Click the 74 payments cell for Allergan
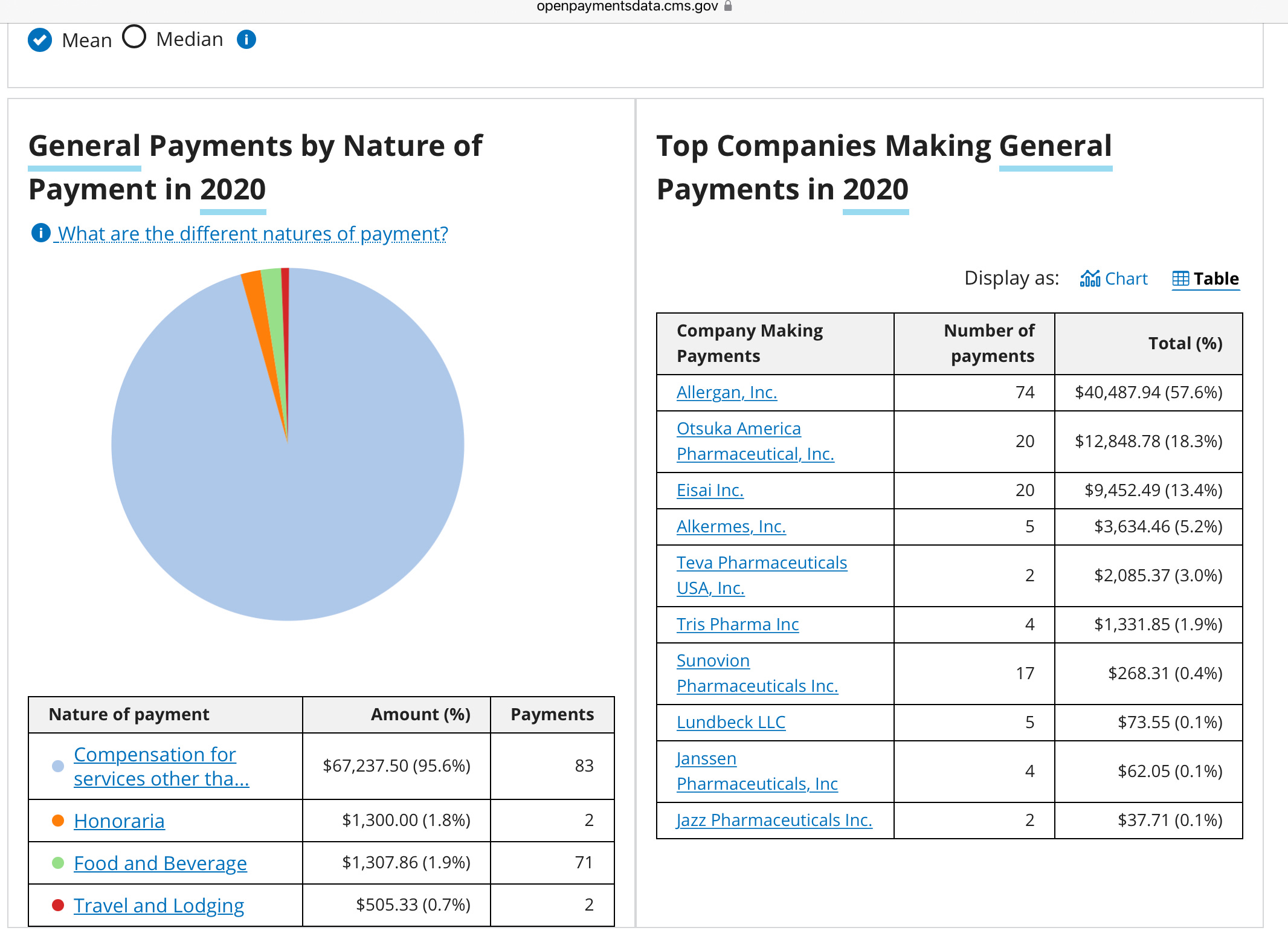The image size is (1288, 942). (974, 393)
